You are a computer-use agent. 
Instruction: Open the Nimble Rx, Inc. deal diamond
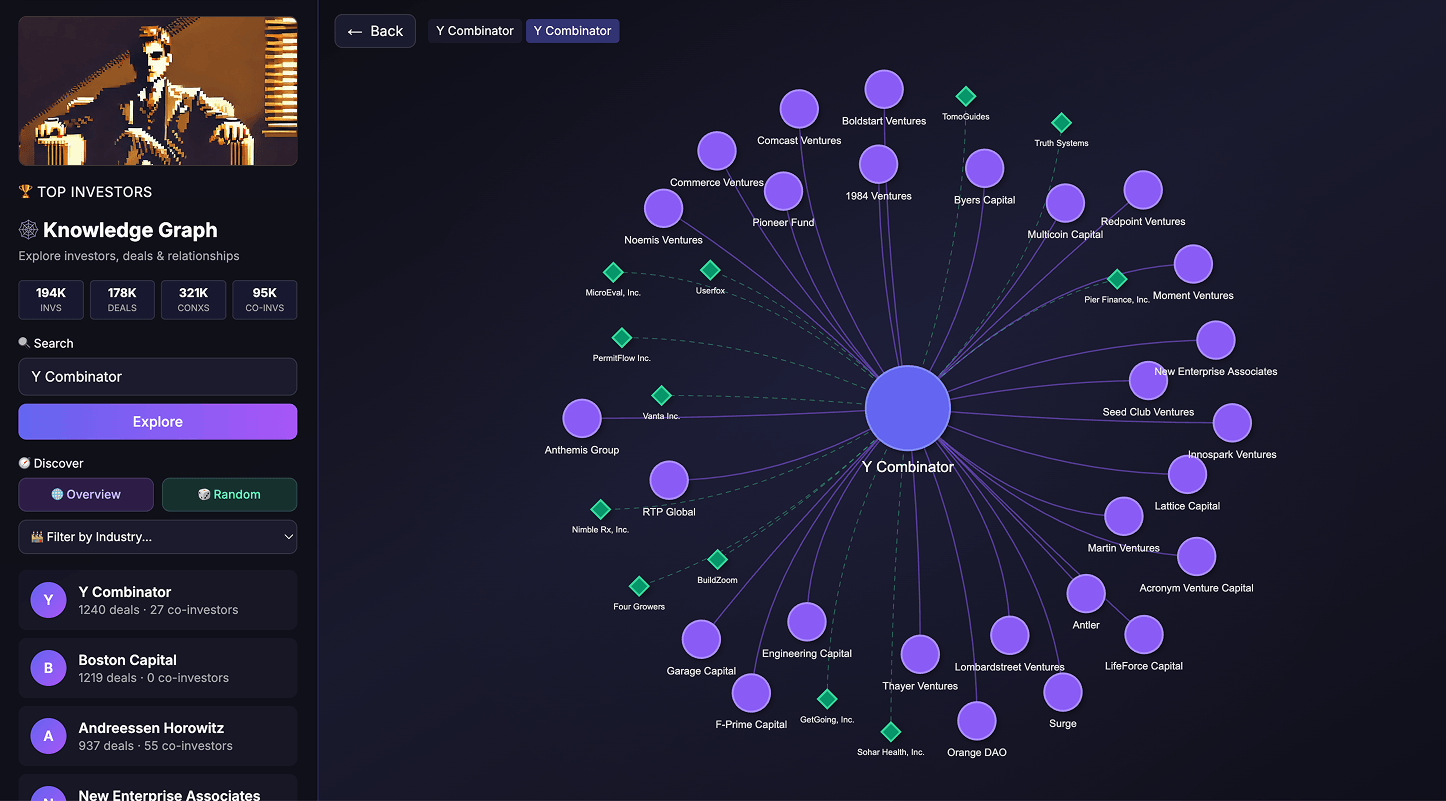click(x=600, y=509)
